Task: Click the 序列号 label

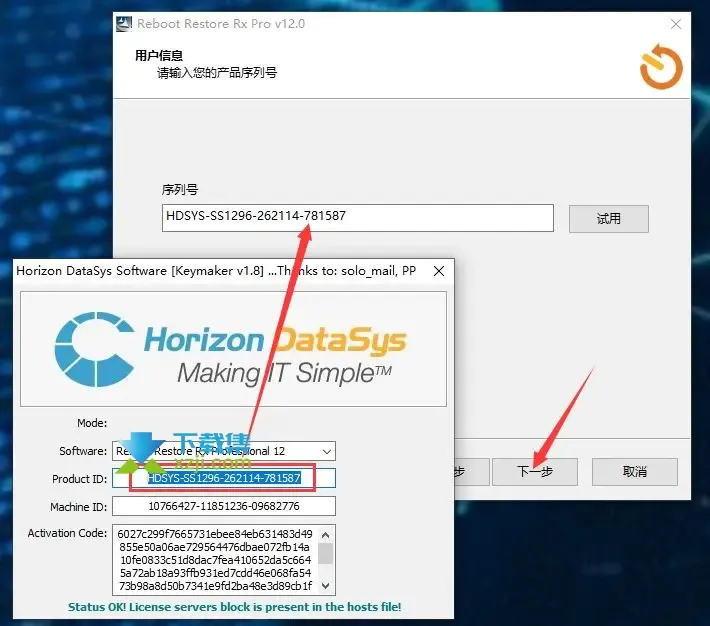Action: 180,189
